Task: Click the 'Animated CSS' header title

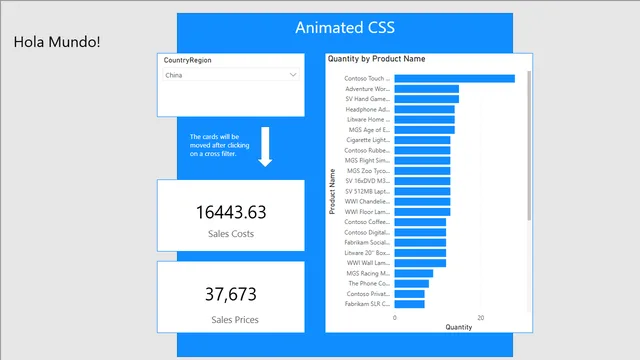Action: [x=345, y=27]
